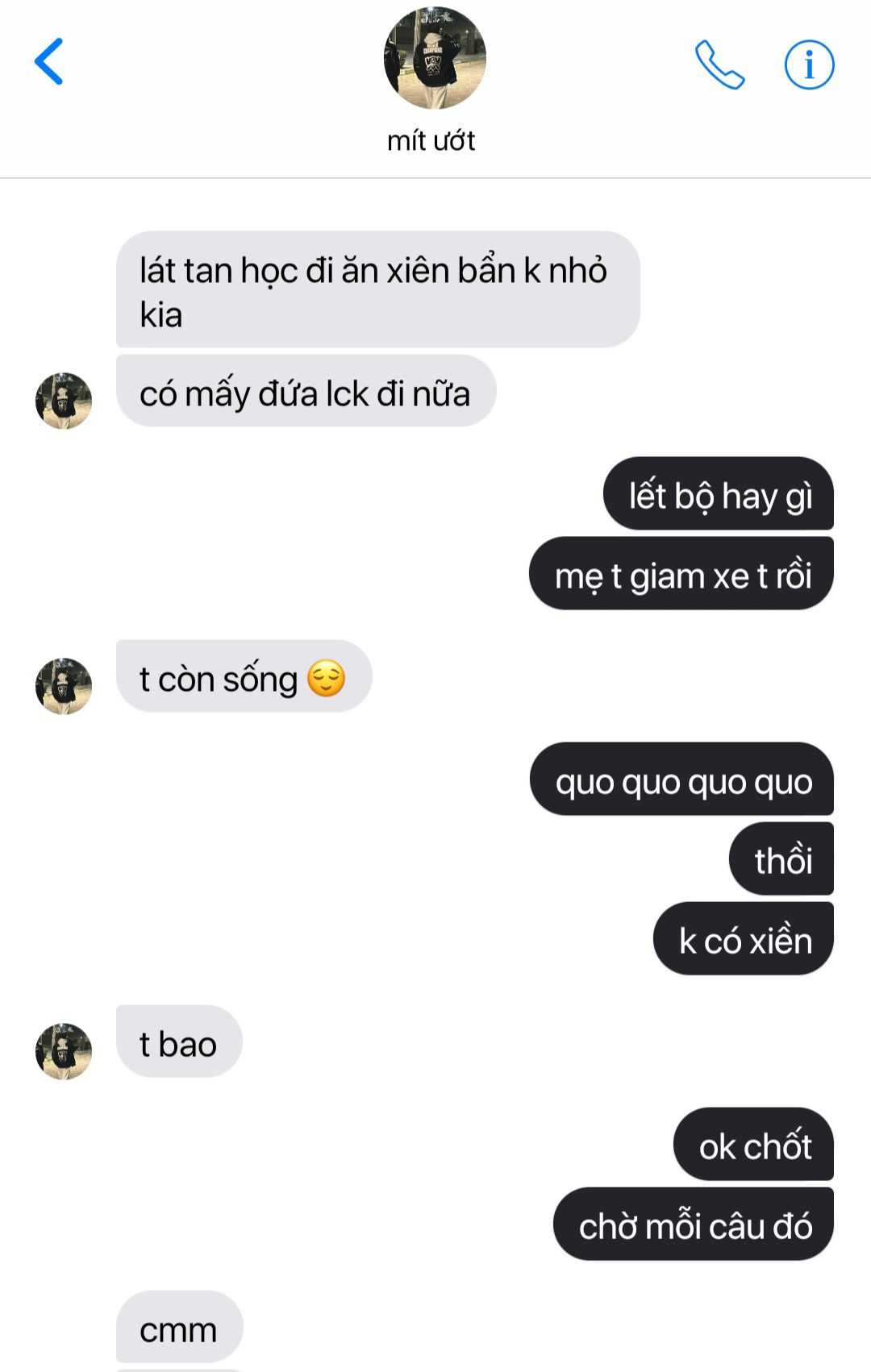Screen dimensions: 871x1372
Task: Select the dark bubble 'thồi'
Action: (x=781, y=859)
